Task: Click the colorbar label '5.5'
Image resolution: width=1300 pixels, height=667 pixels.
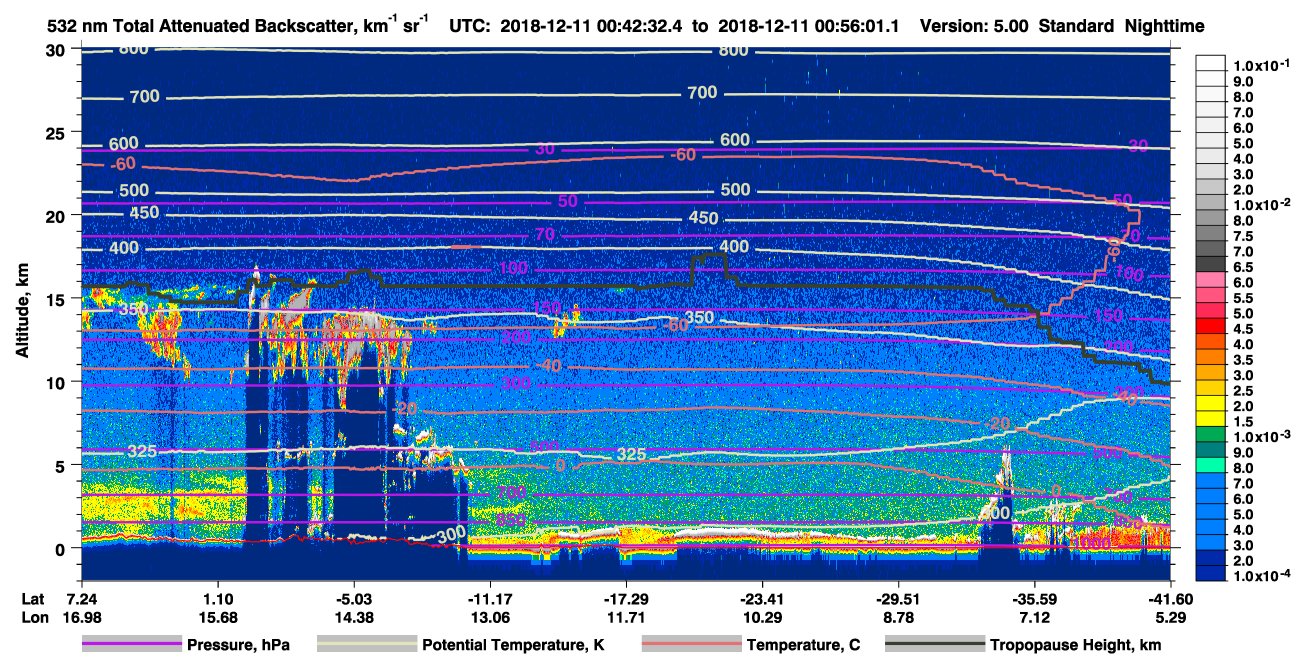Action: click(1243, 298)
